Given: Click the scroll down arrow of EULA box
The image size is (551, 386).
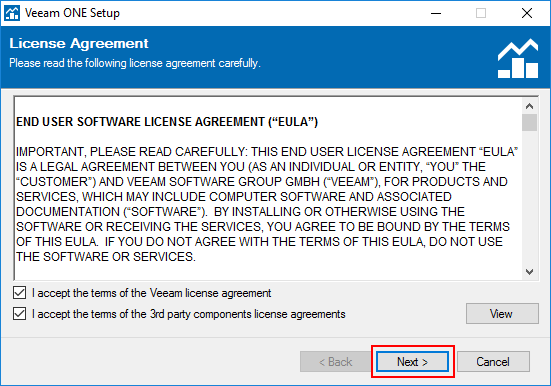Looking at the screenshot, I should coord(530,272).
